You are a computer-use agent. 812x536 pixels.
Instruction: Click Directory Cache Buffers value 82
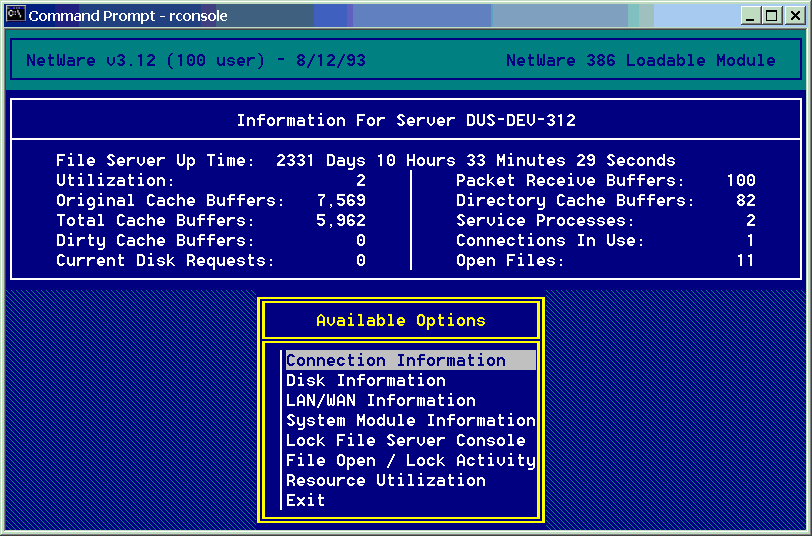point(746,200)
